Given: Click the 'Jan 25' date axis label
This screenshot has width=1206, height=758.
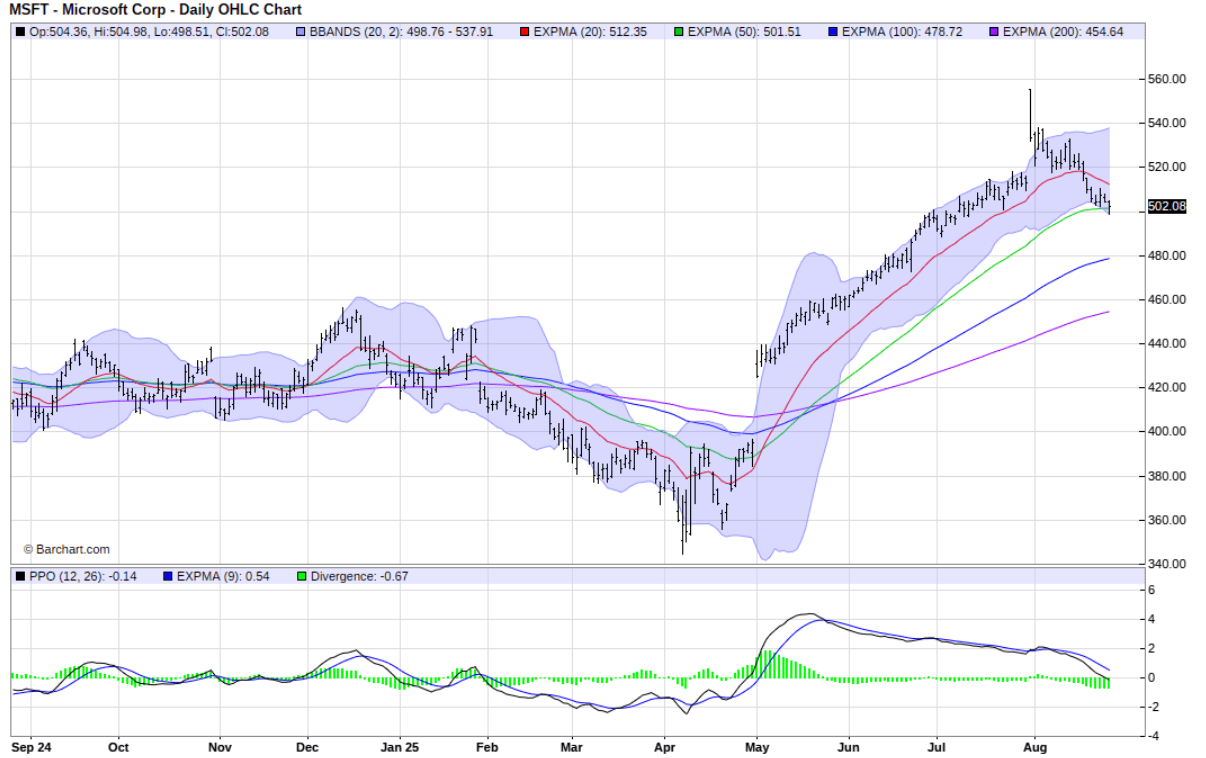Looking at the screenshot, I should click(x=399, y=747).
